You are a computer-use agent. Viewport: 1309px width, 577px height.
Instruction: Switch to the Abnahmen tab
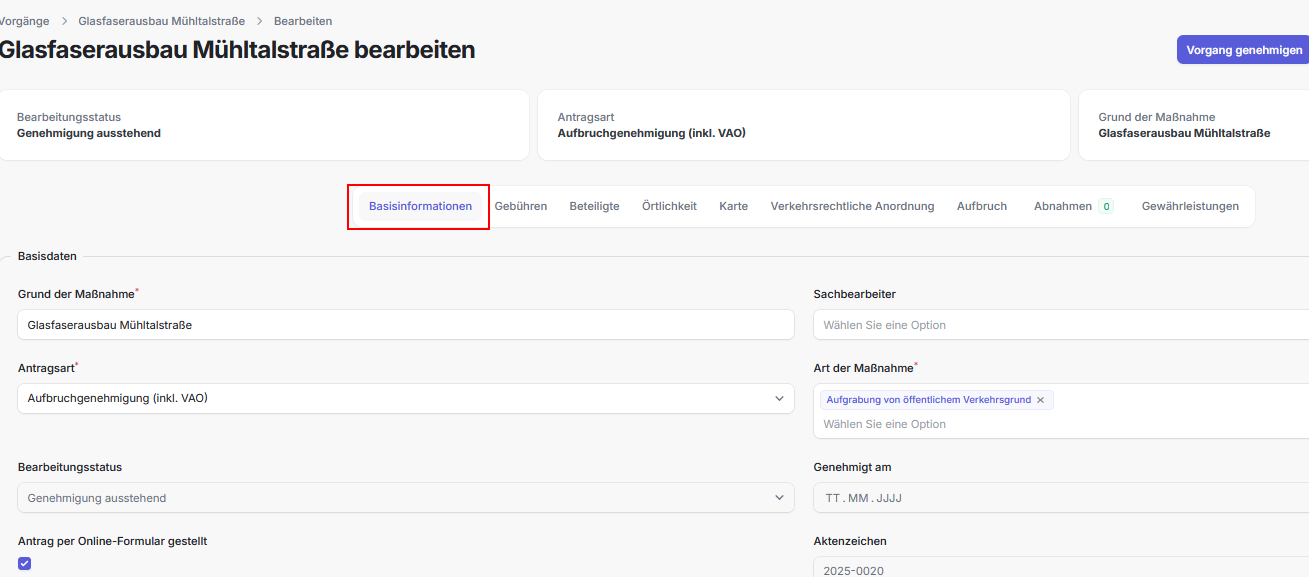point(1062,206)
